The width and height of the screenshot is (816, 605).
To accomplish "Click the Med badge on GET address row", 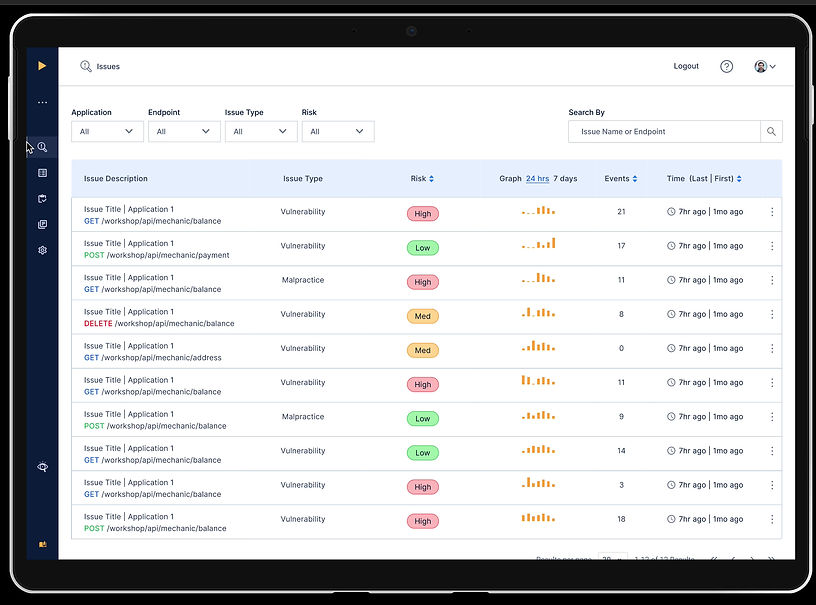I will tap(423, 351).
